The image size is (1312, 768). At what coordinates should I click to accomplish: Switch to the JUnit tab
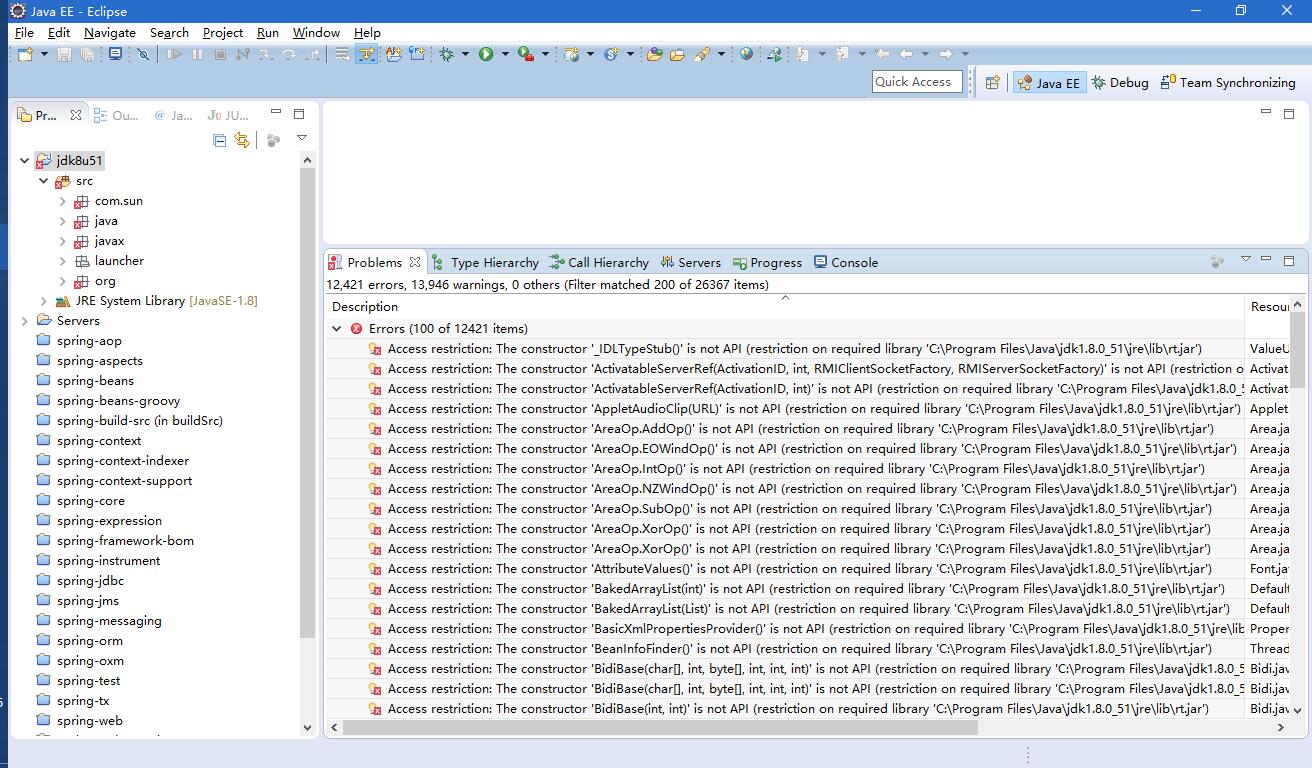[228, 115]
